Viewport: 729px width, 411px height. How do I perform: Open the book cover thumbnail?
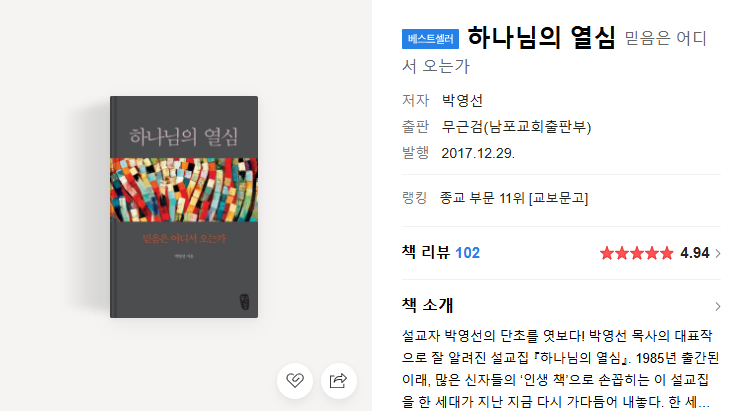click(184, 207)
